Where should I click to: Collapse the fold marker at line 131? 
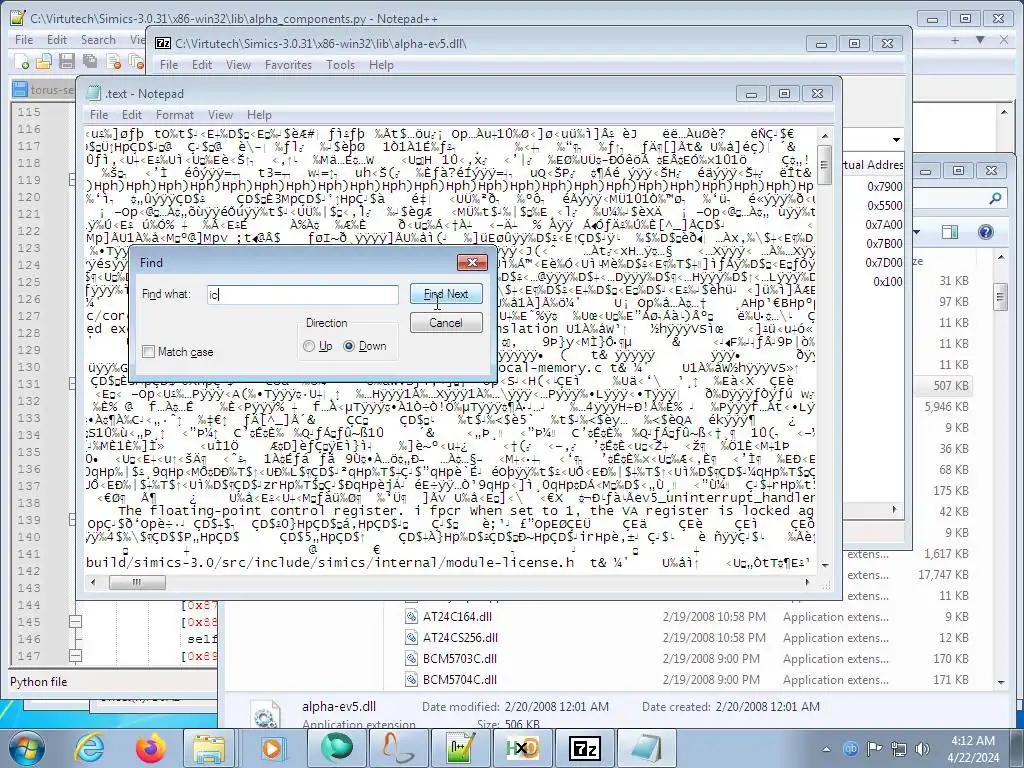pyautogui.click(x=74, y=383)
